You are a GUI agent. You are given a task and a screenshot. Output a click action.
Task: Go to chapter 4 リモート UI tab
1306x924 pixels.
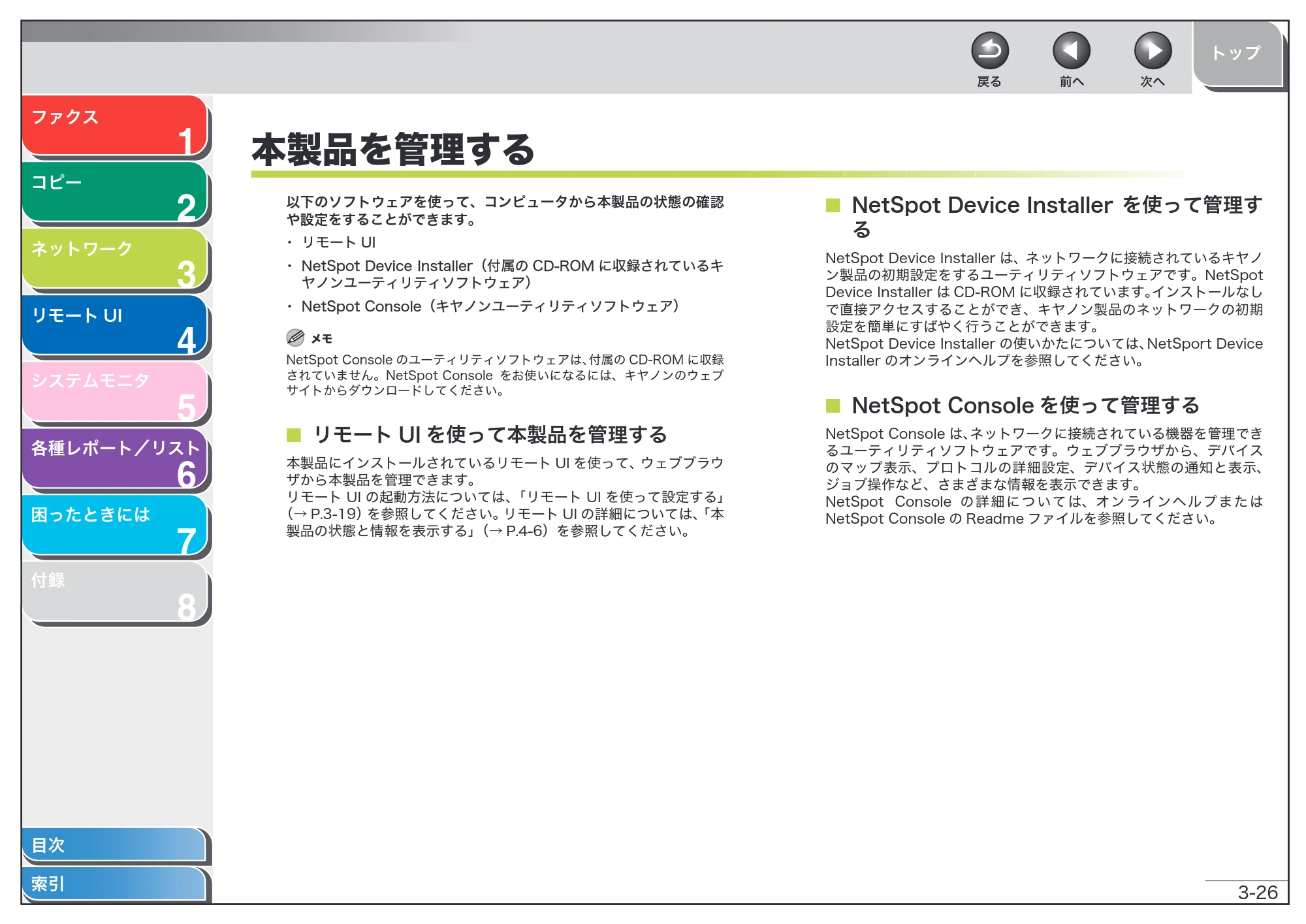114,325
